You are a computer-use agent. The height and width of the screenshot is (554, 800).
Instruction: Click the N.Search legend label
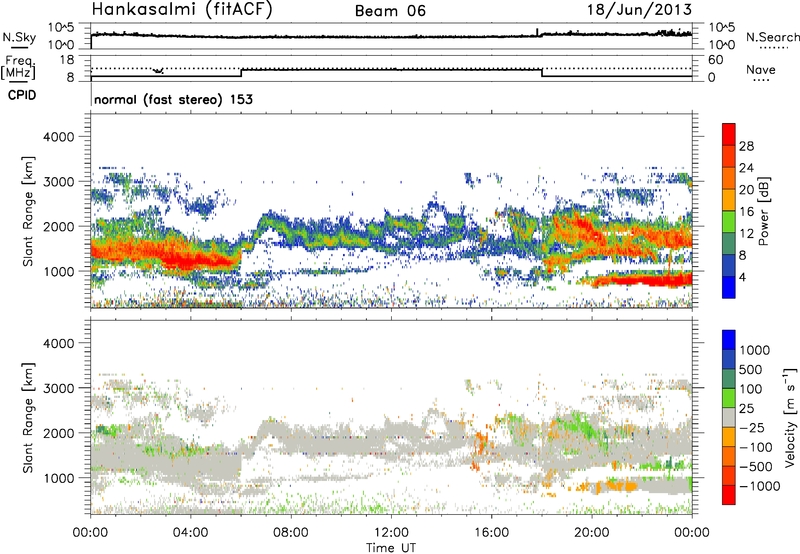772,37
